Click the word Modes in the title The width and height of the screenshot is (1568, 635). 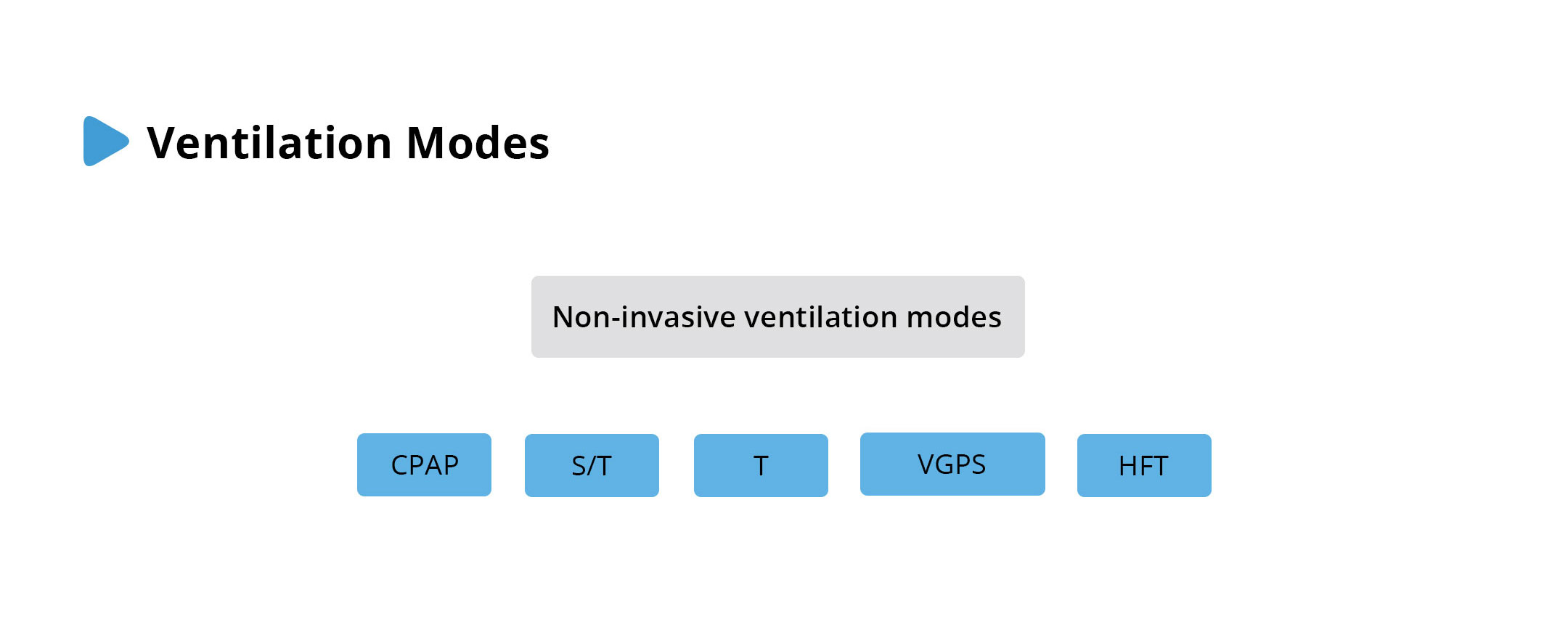pos(478,142)
